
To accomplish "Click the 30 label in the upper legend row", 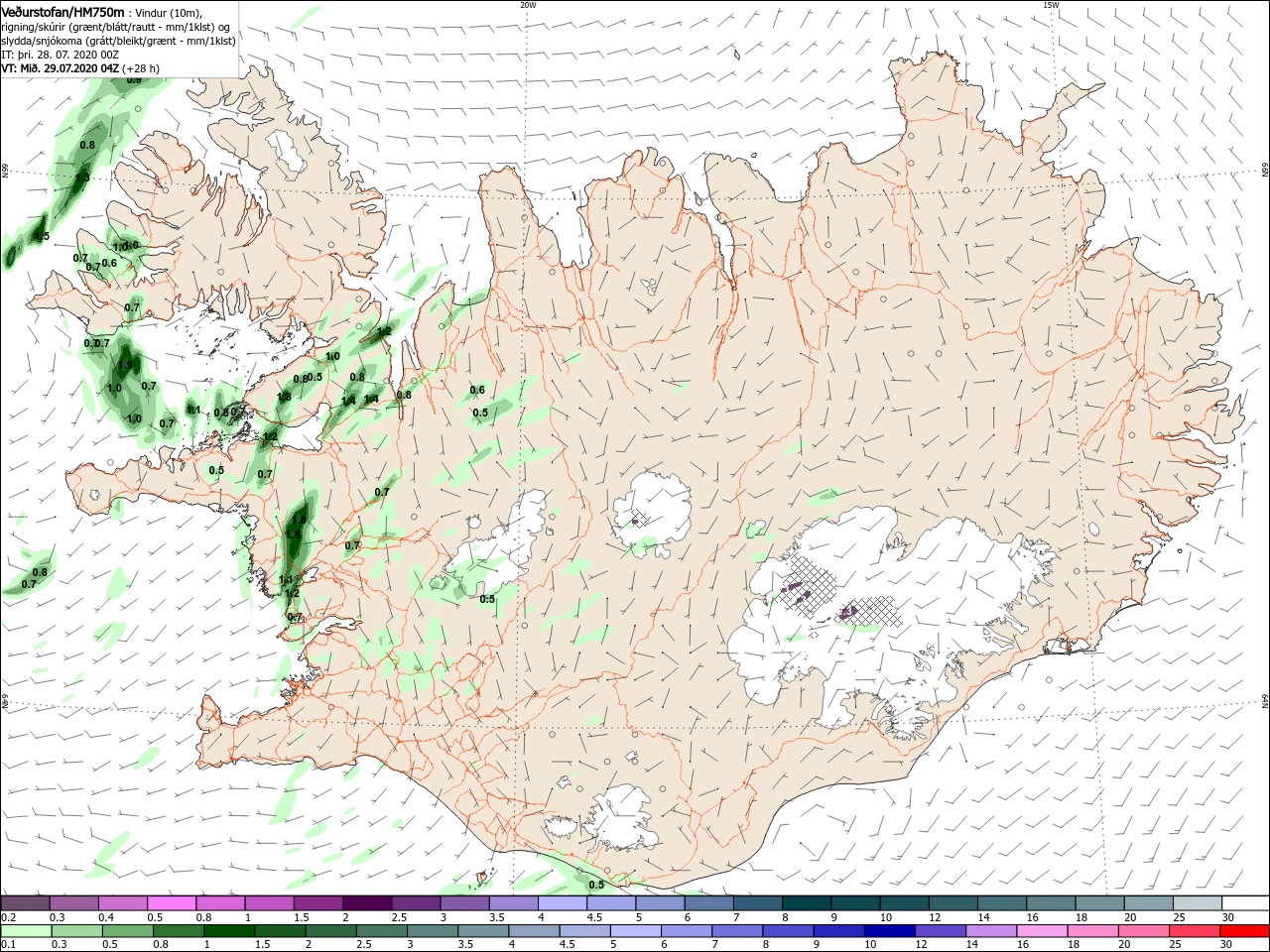I will click(x=1226, y=917).
